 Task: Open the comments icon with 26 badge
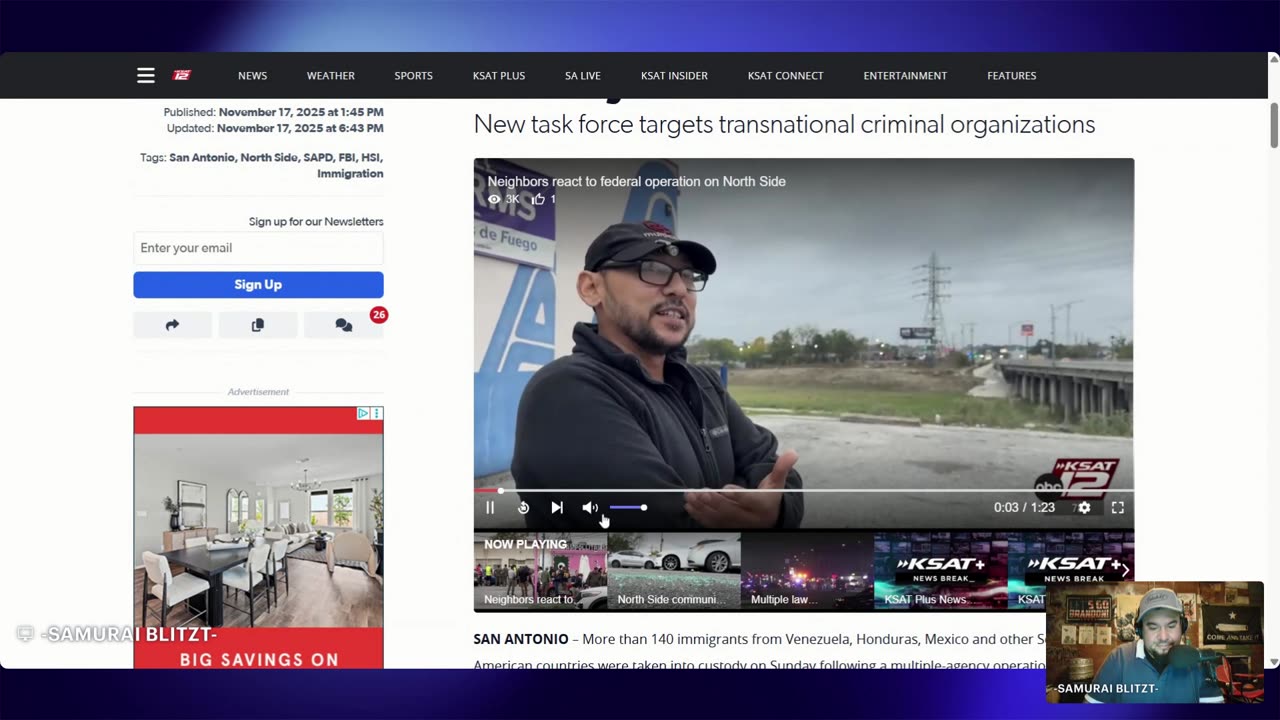coord(344,325)
